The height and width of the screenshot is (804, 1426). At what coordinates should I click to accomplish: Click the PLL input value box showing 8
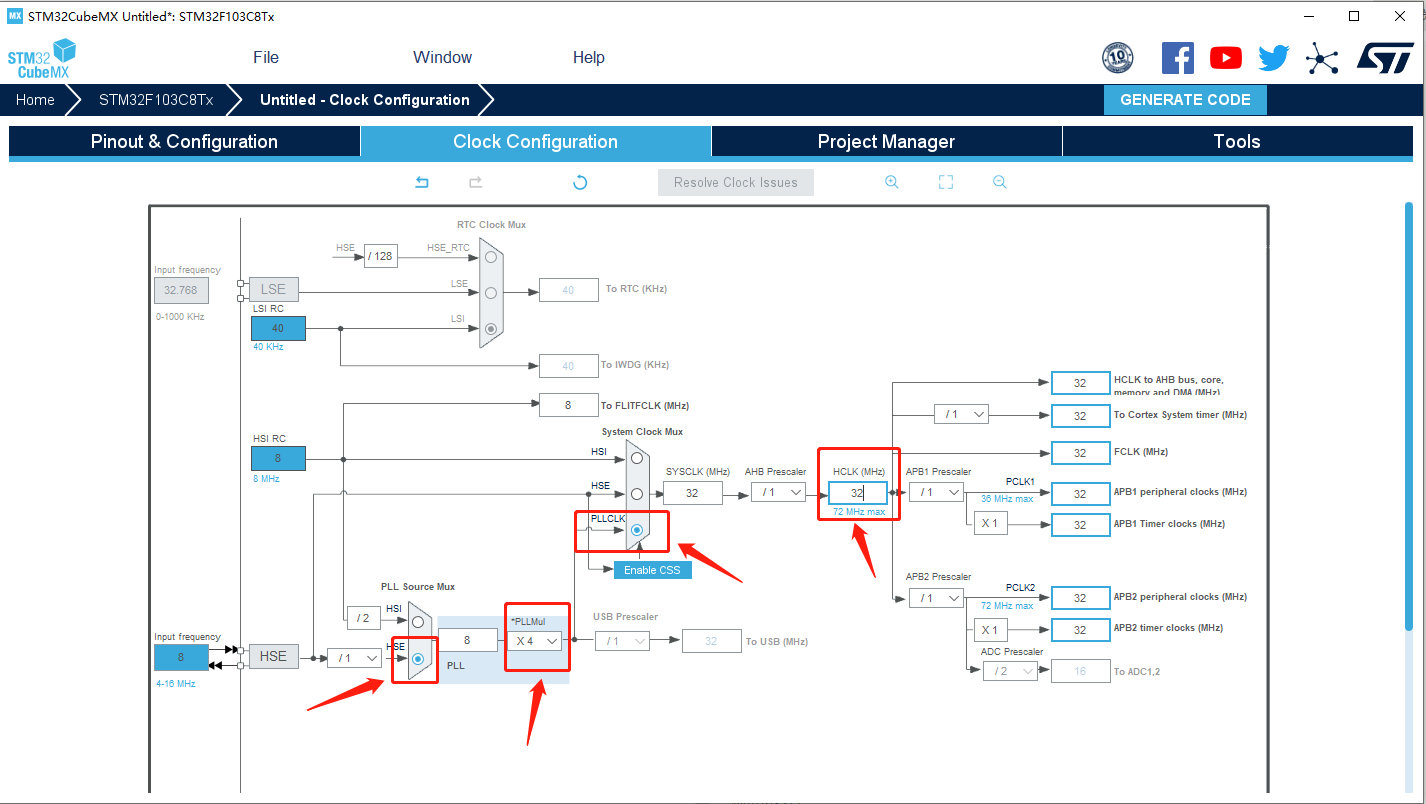[468, 641]
